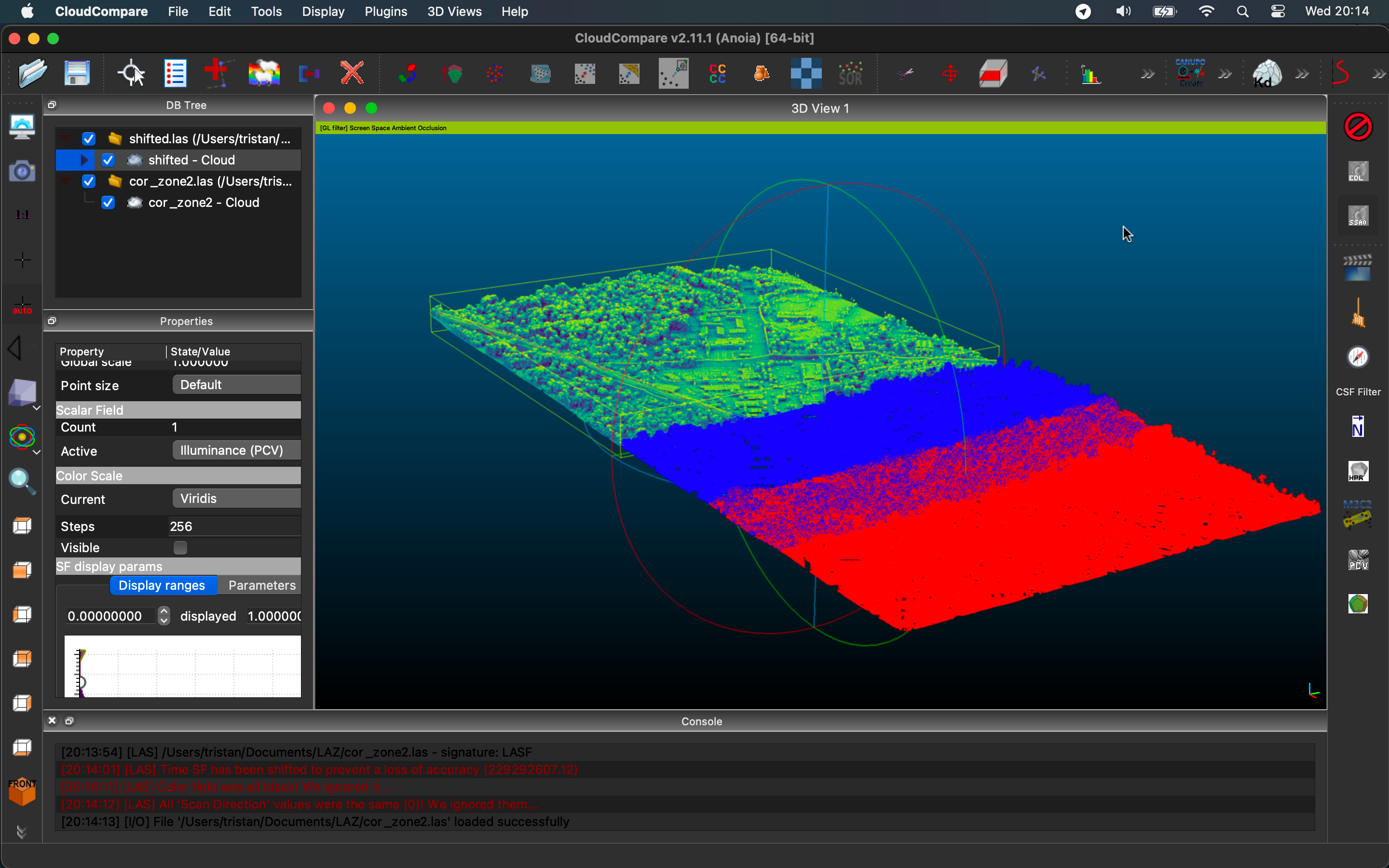Image resolution: width=1389 pixels, height=868 pixels.
Task: Uncheck the shifted - Cloud checkbox
Action: click(x=108, y=160)
